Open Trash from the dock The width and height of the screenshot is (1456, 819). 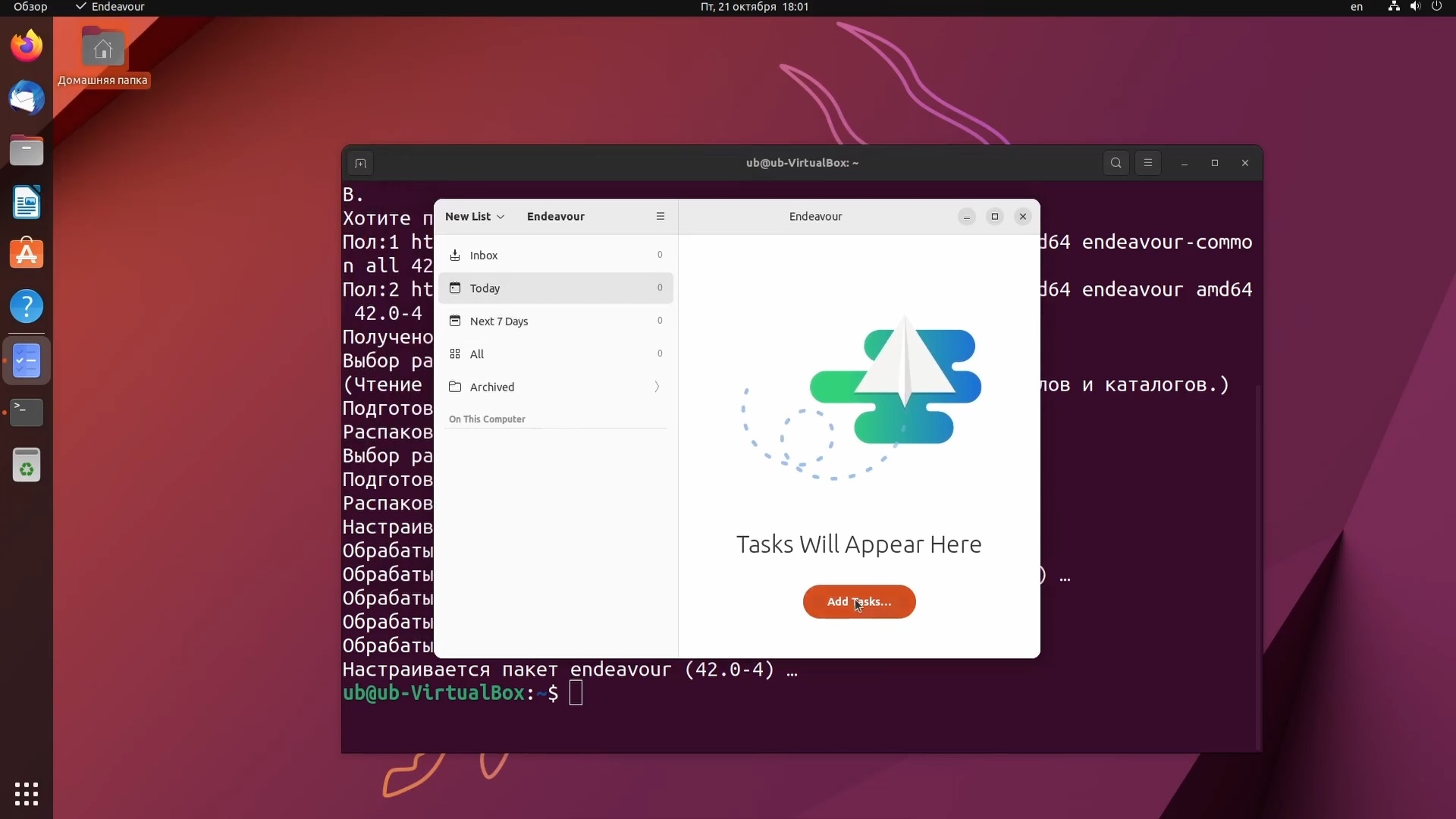[27, 465]
